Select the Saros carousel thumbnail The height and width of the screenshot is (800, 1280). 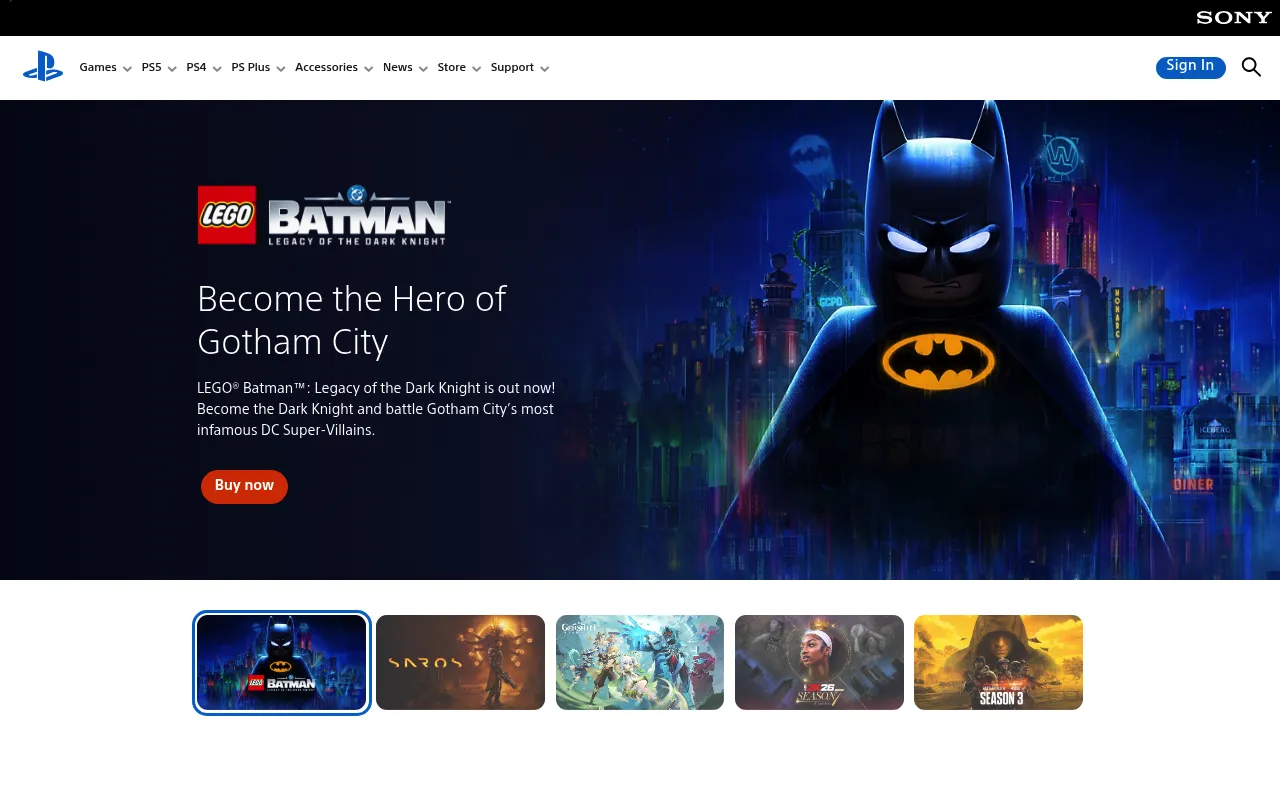(x=460, y=662)
